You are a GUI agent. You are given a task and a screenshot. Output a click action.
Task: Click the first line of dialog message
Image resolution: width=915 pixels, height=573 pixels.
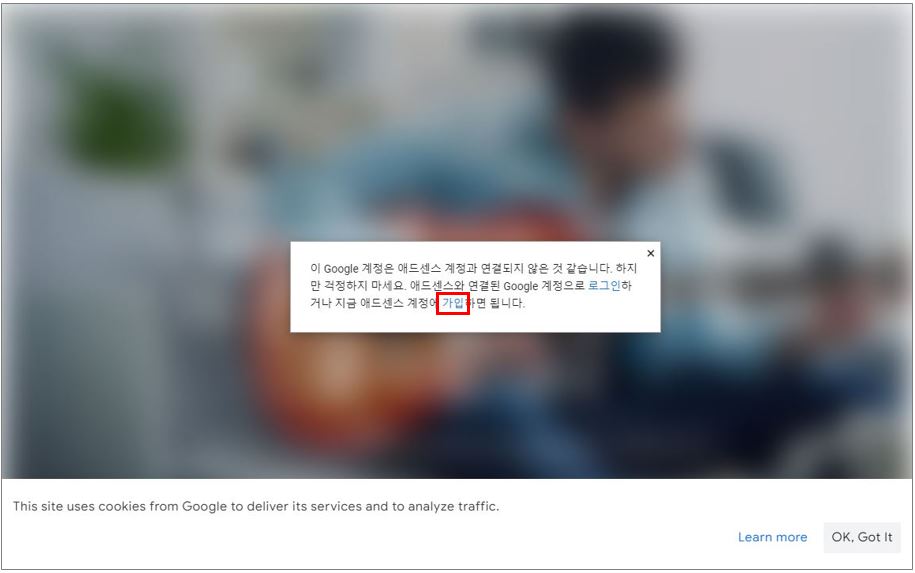click(x=473, y=268)
